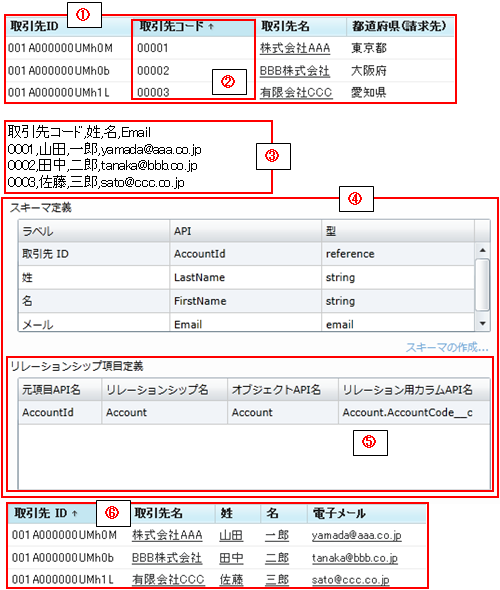Click the schema table scrollbar thumb
Image resolution: width=500 pixels, height=590 pixels.
pyautogui.click(x=483, y=285)
